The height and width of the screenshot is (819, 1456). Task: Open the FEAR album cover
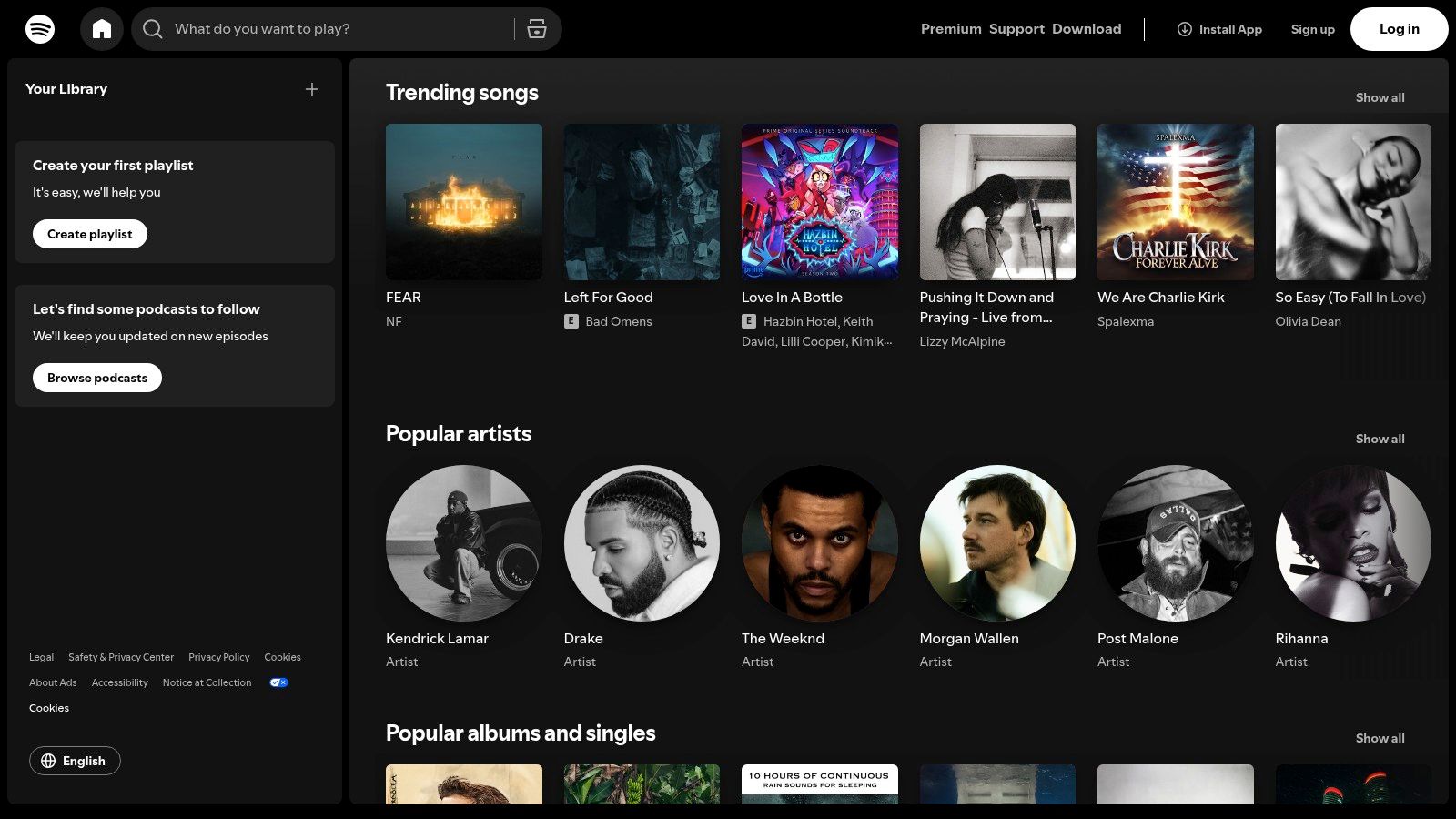[464, 202]
